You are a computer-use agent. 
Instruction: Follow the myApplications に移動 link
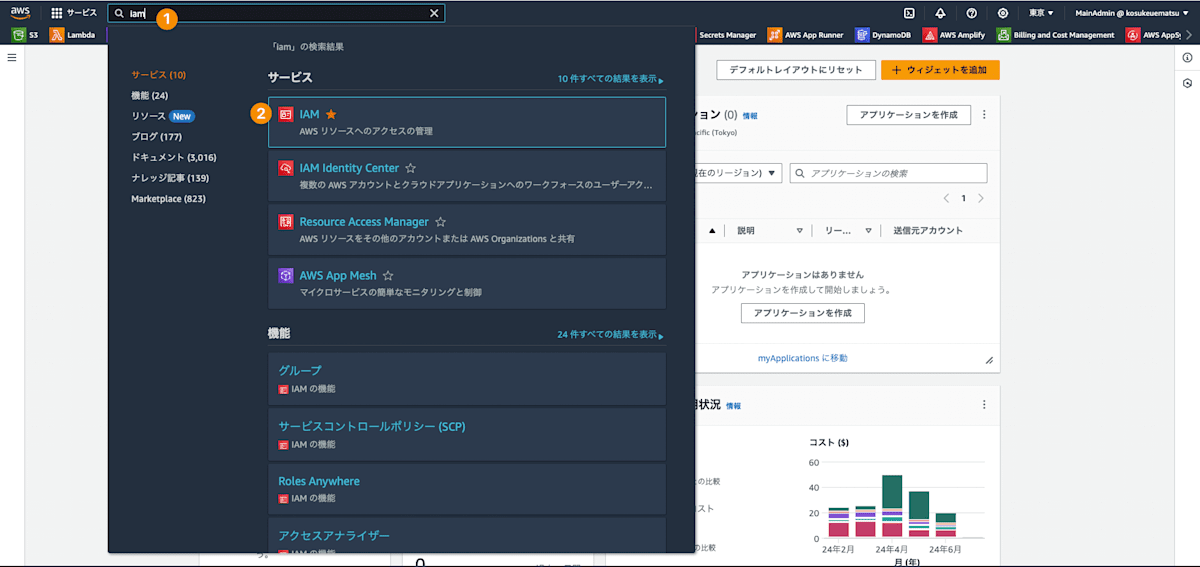[x=802, y=358]
